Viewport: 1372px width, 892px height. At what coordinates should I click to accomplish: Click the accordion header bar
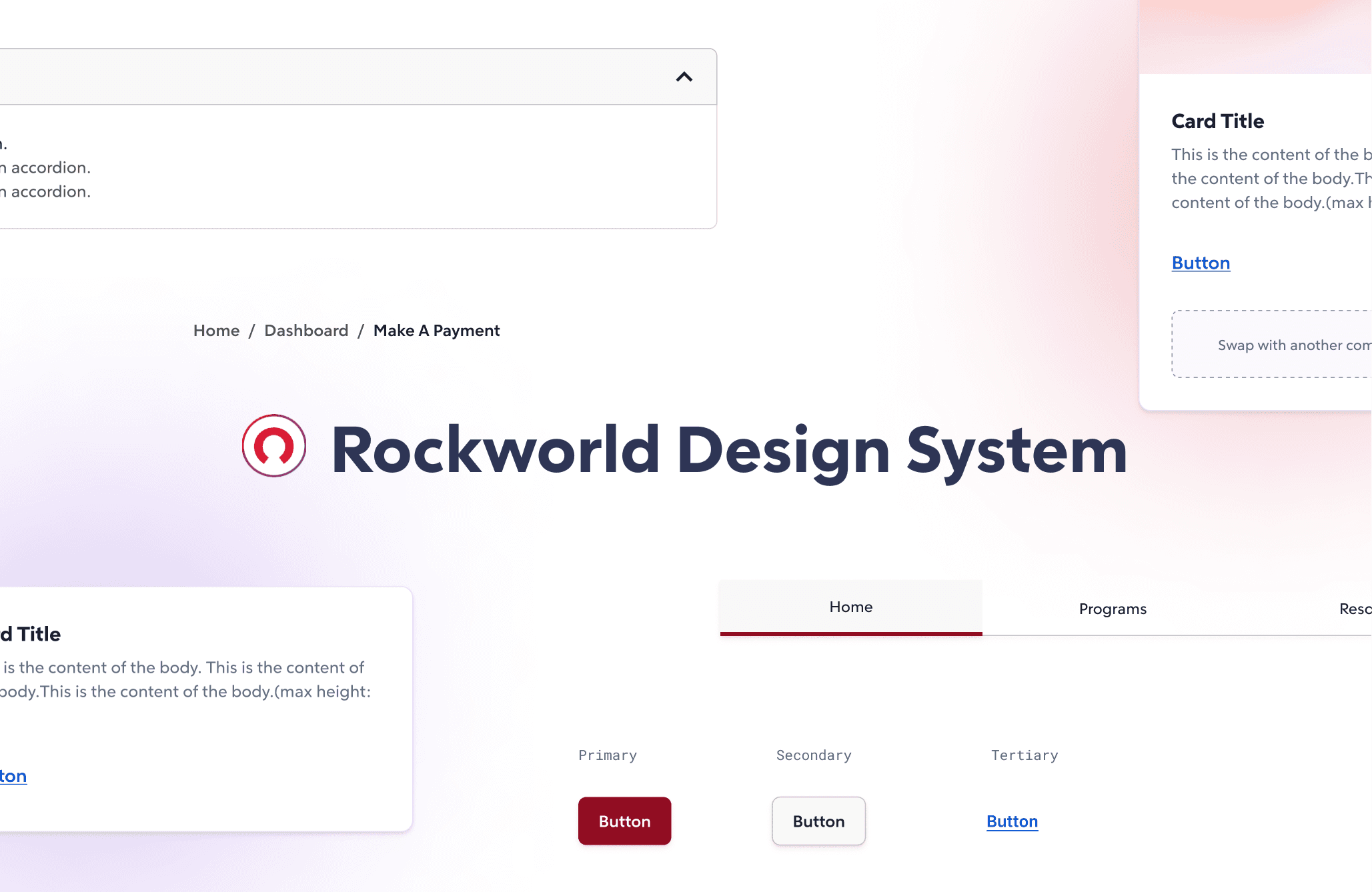[x=333, y=77]
